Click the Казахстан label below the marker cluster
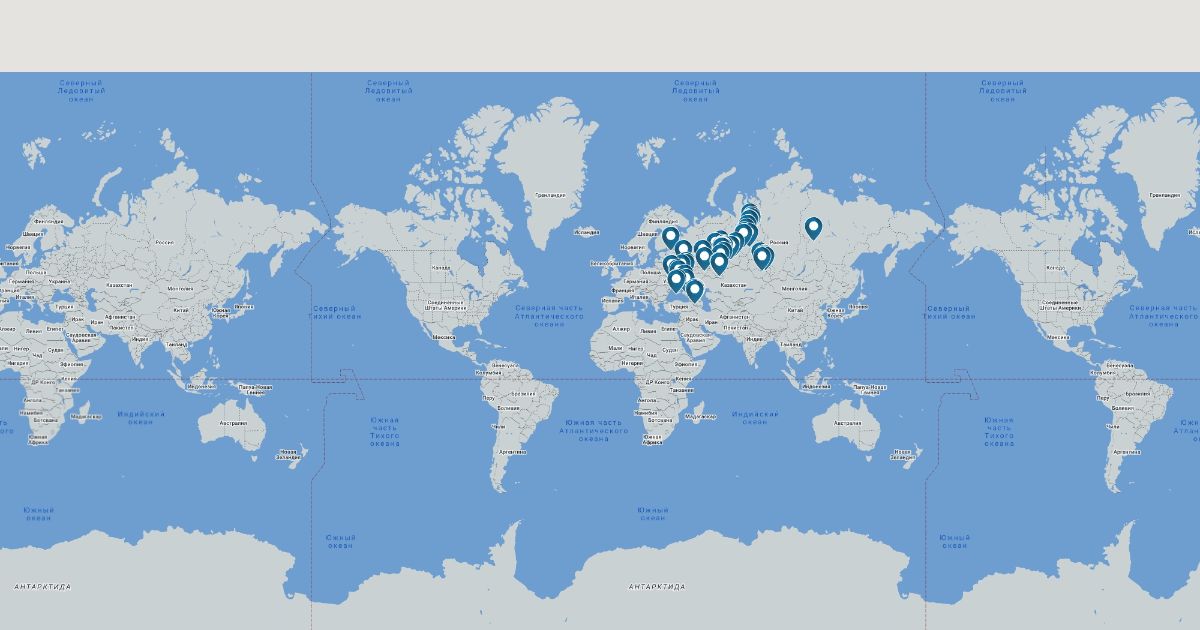The image size is (1200, 630). pyautogui.click(x=733, y=285)
